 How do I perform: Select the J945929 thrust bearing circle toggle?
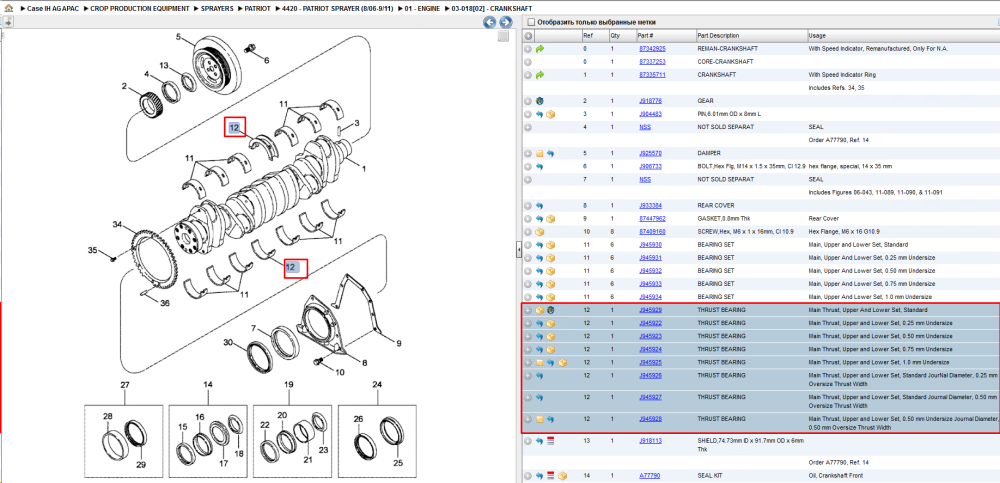[528, 310]
